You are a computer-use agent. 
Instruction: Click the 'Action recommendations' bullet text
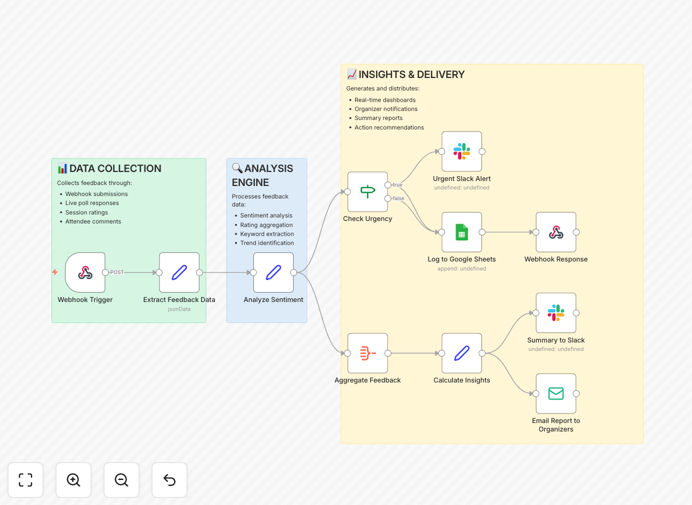tap(389, 127)
